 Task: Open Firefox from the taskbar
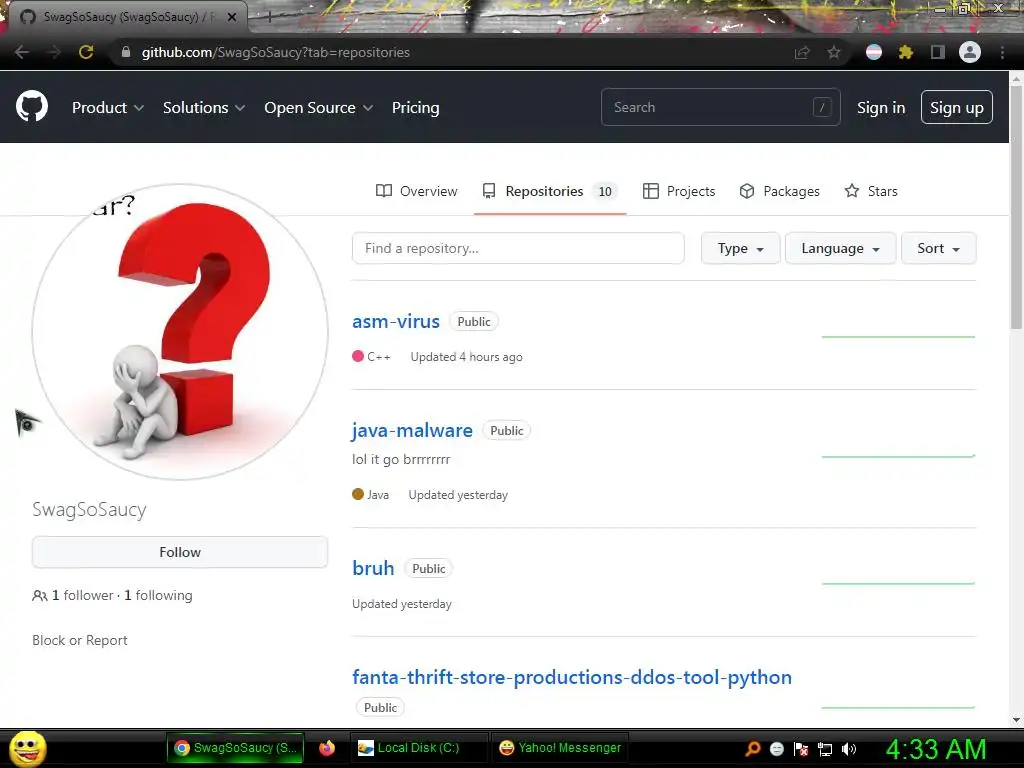tap(327, 748)
